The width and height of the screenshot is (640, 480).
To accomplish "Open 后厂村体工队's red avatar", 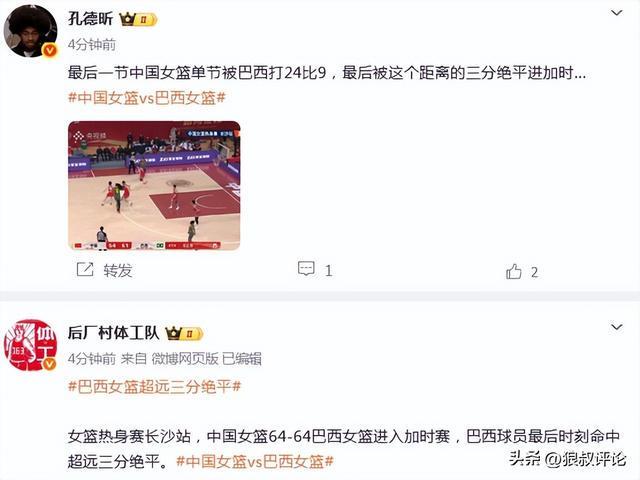I will coord(31,345).
